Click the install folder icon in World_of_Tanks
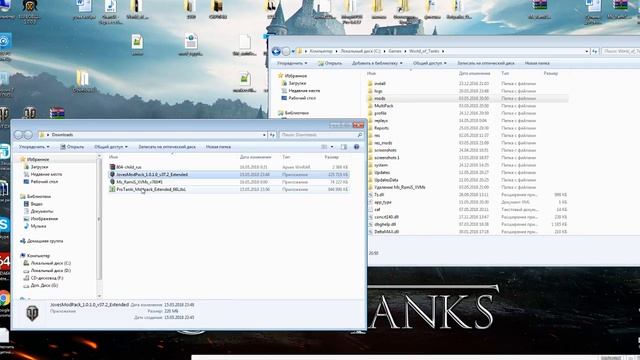The width and height of the screenshot is (640, 360). 370,83
